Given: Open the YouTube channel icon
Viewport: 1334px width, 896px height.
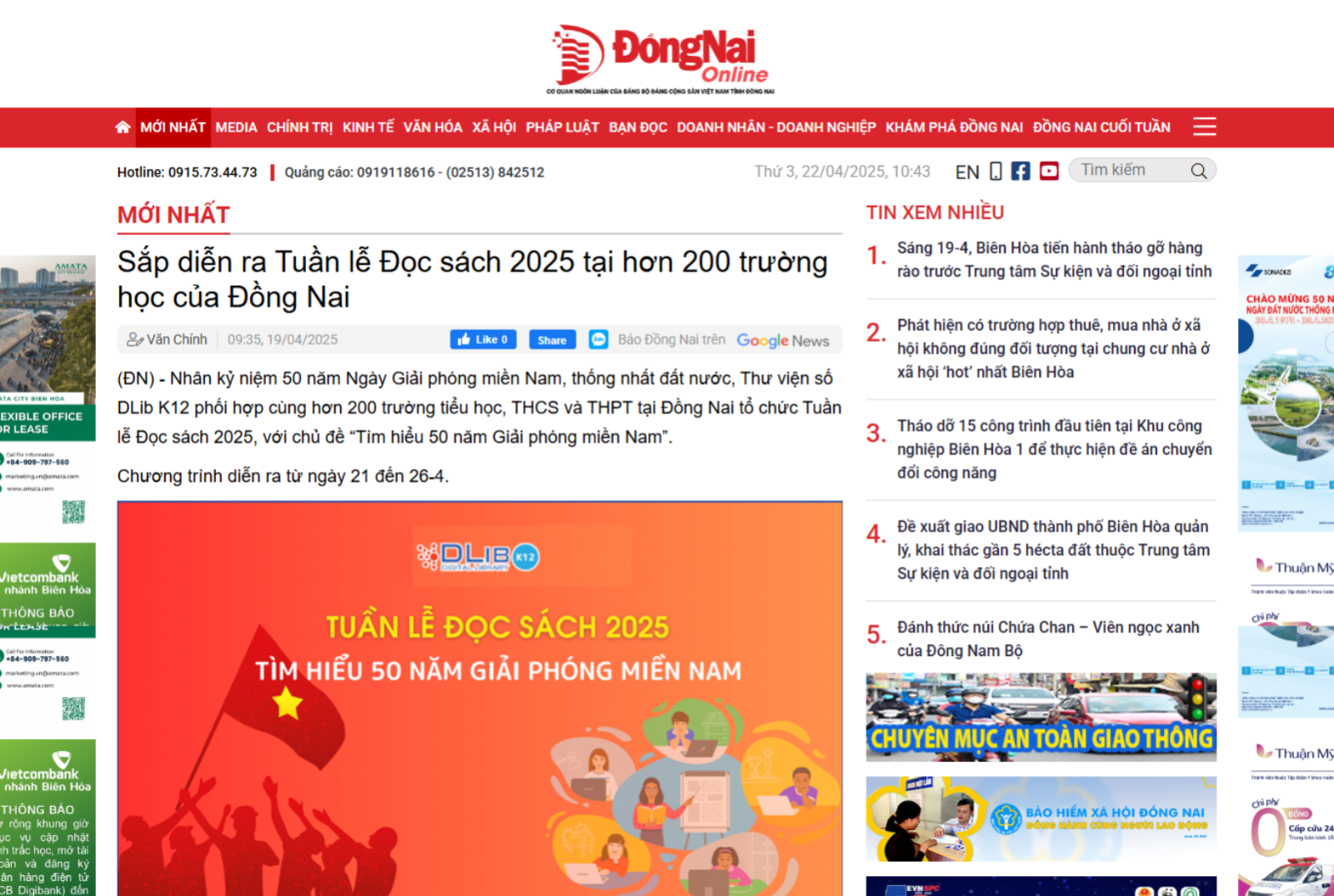Looking at the screenshot, I should pyautogui.click(x=1049, y=171).
